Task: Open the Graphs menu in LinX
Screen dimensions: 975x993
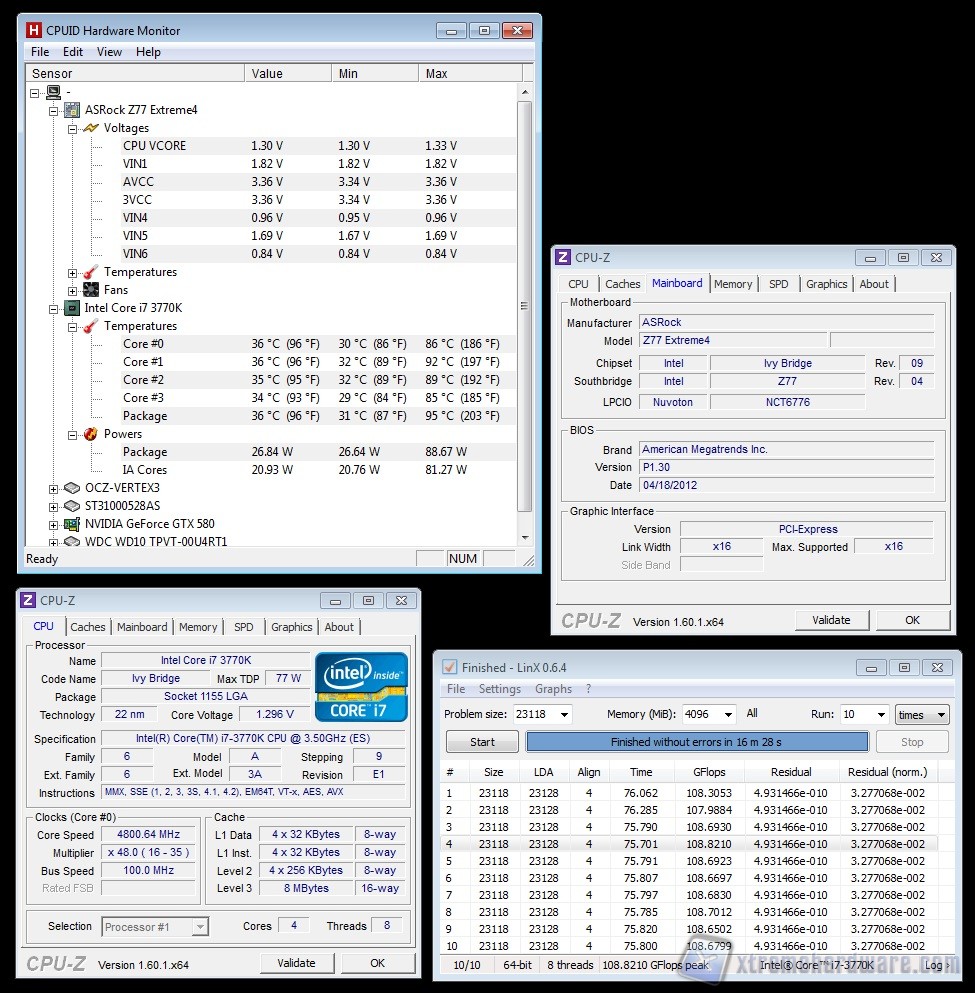Action: click(553, 689)
